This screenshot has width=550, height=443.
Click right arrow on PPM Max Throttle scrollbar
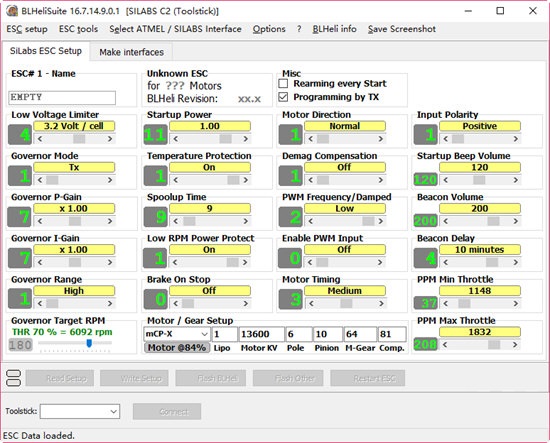click(515, 344)
